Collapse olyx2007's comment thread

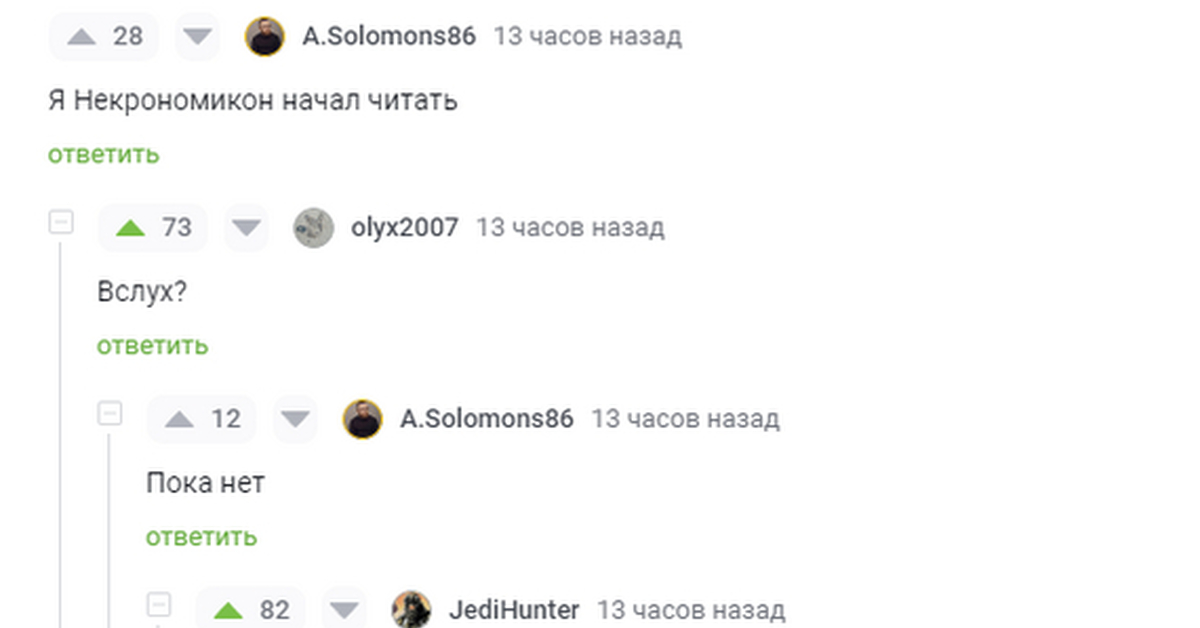pos(61,222)
